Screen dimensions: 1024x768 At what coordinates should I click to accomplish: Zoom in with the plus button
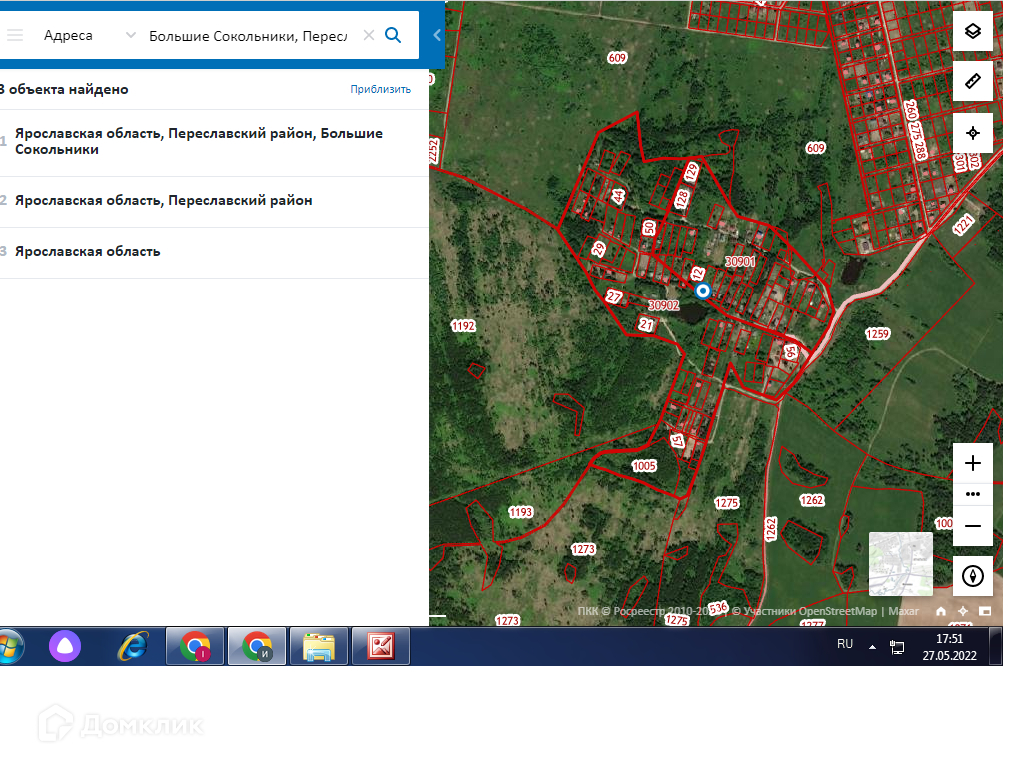click(972, 463)
